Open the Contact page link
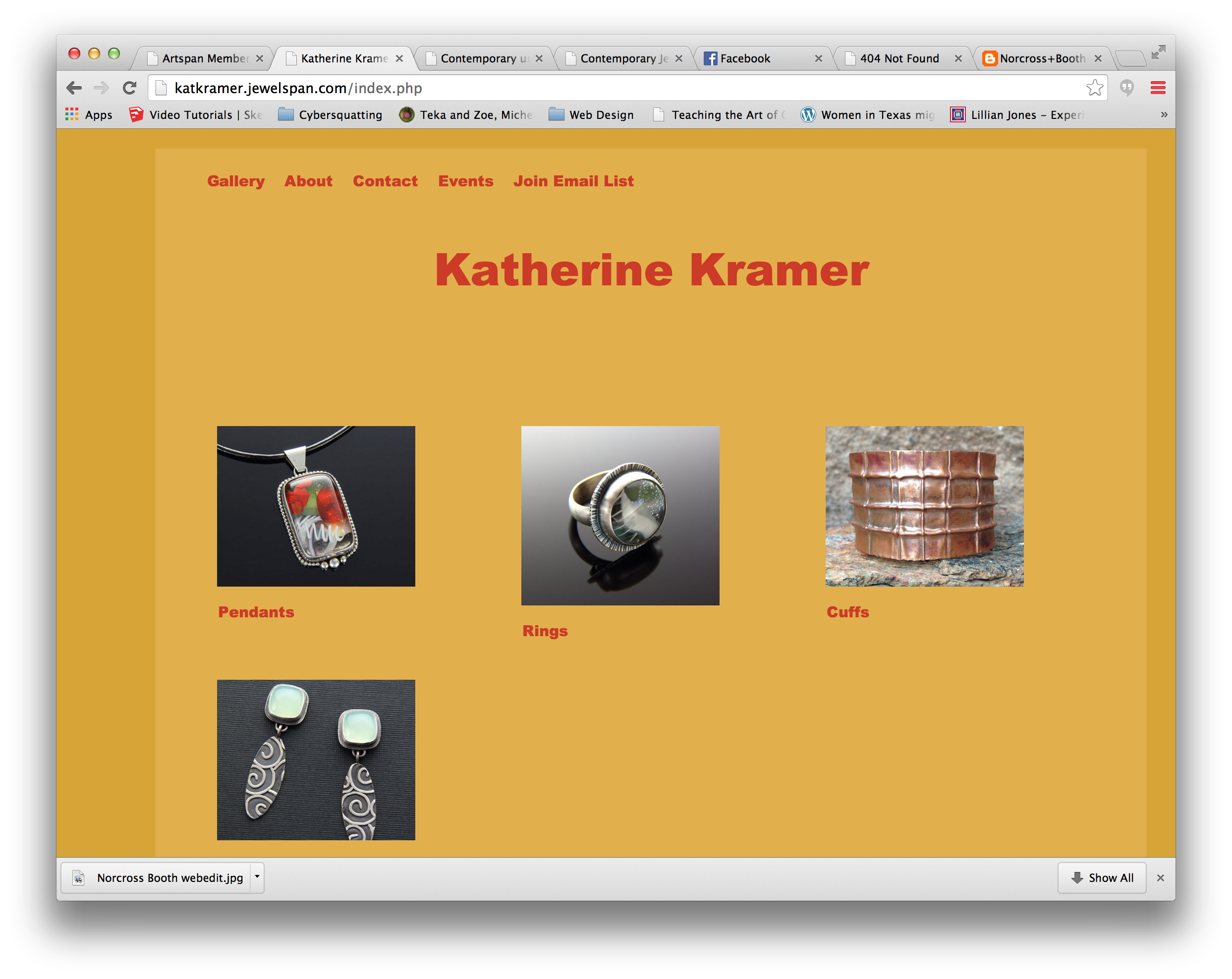Image resolution: width=1232 pixels, height=979 pixels. pos(385,181)
